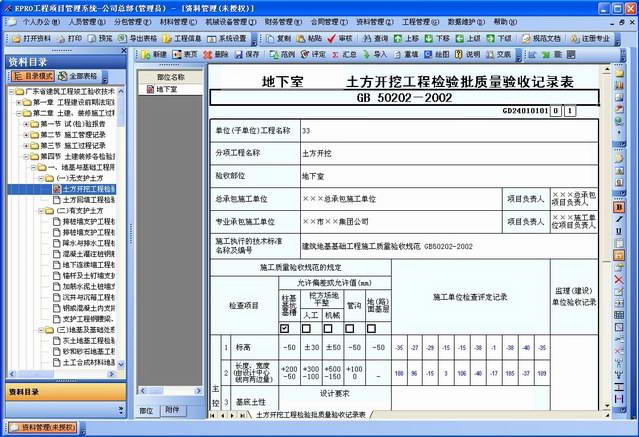Click the 审核 review checkmark icon
Screen dimensions: 639x437
[332, 39]
